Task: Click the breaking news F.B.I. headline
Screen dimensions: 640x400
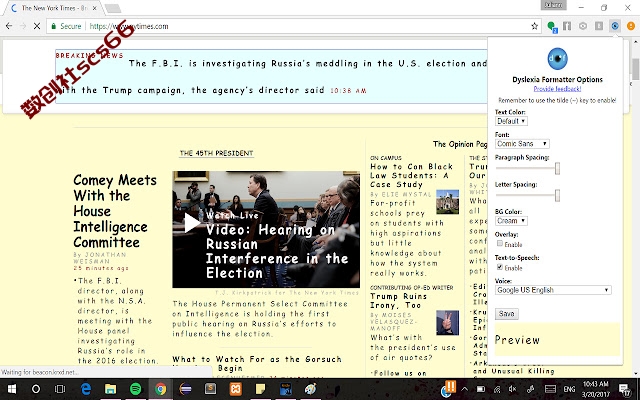Action: (x=271, y=77)
